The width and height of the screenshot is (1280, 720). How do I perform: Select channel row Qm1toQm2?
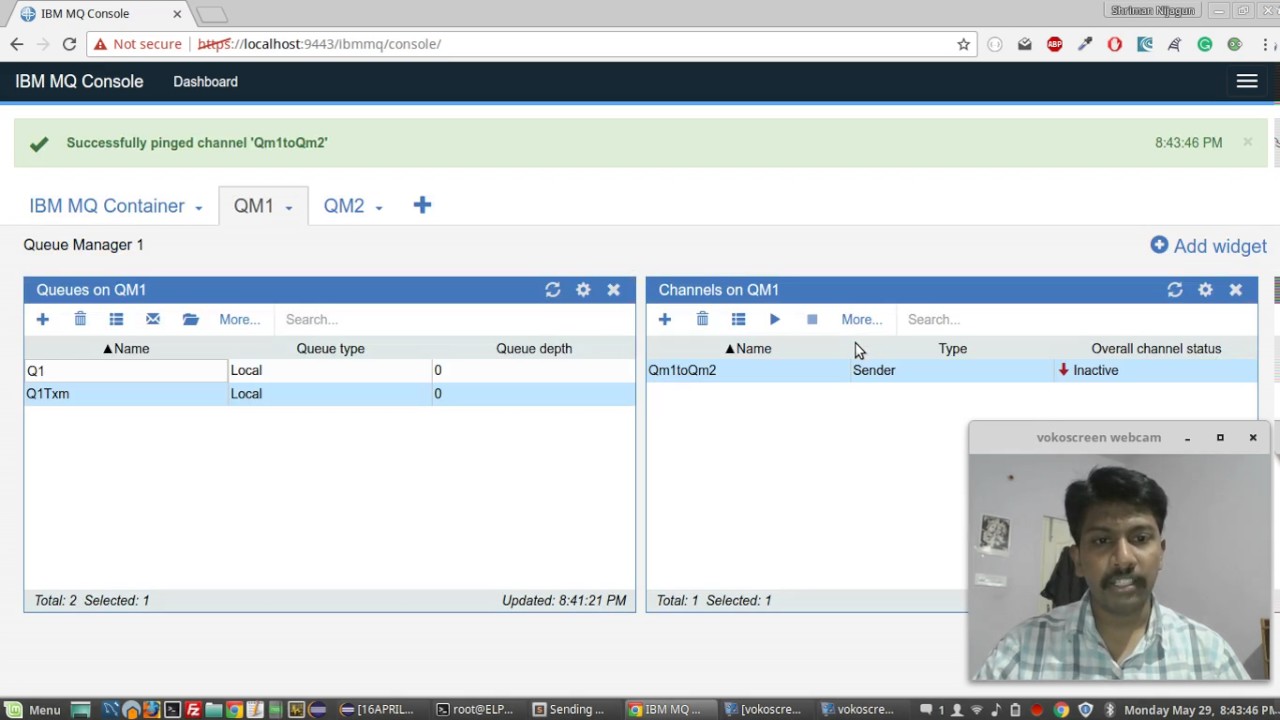951,371
